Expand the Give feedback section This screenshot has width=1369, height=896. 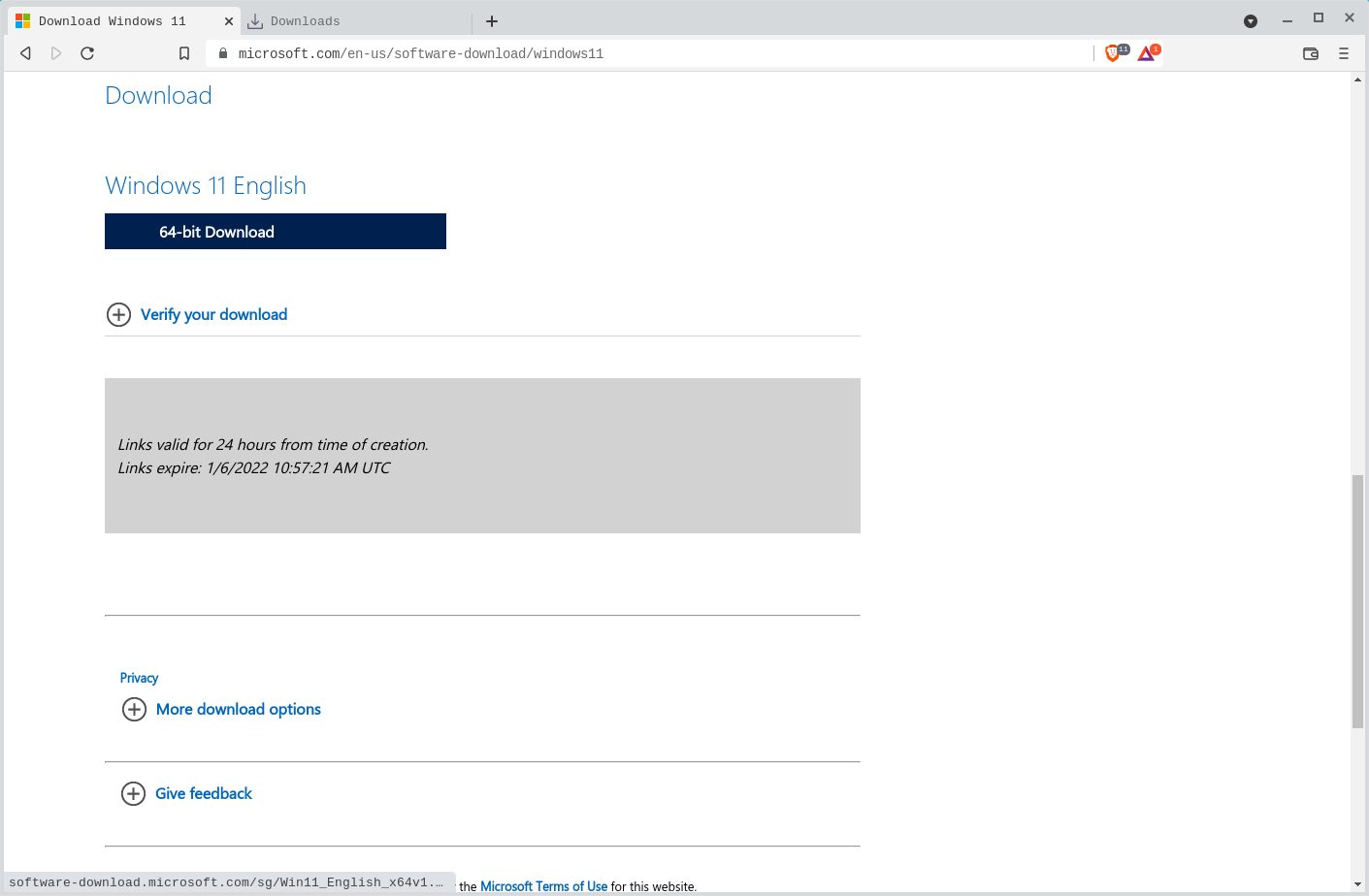[x=203, y=793]
